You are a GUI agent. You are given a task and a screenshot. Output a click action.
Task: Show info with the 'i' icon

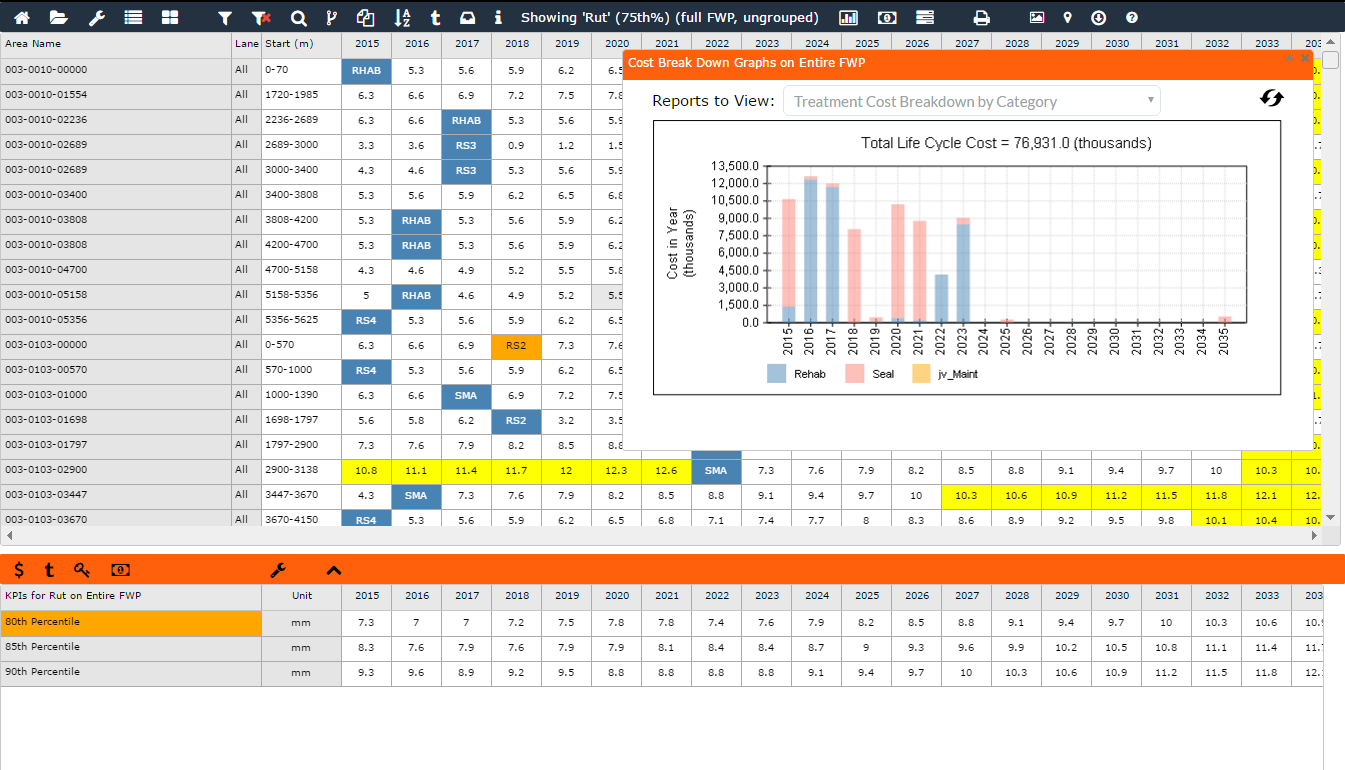pyautogui.click(x=498, y=18)
